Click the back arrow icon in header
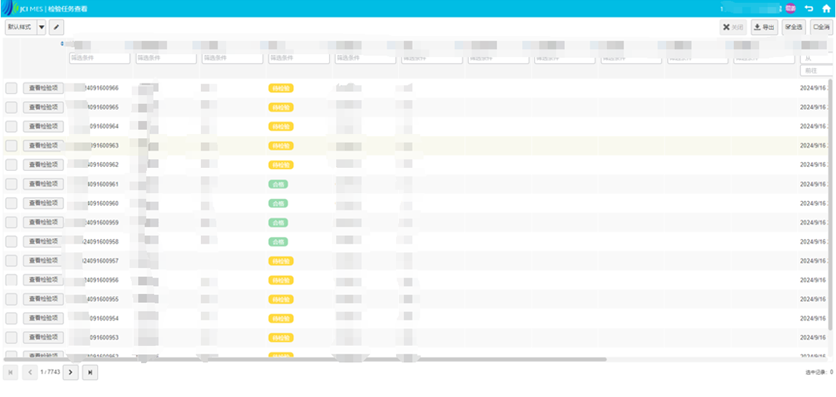 coord(809,9)
